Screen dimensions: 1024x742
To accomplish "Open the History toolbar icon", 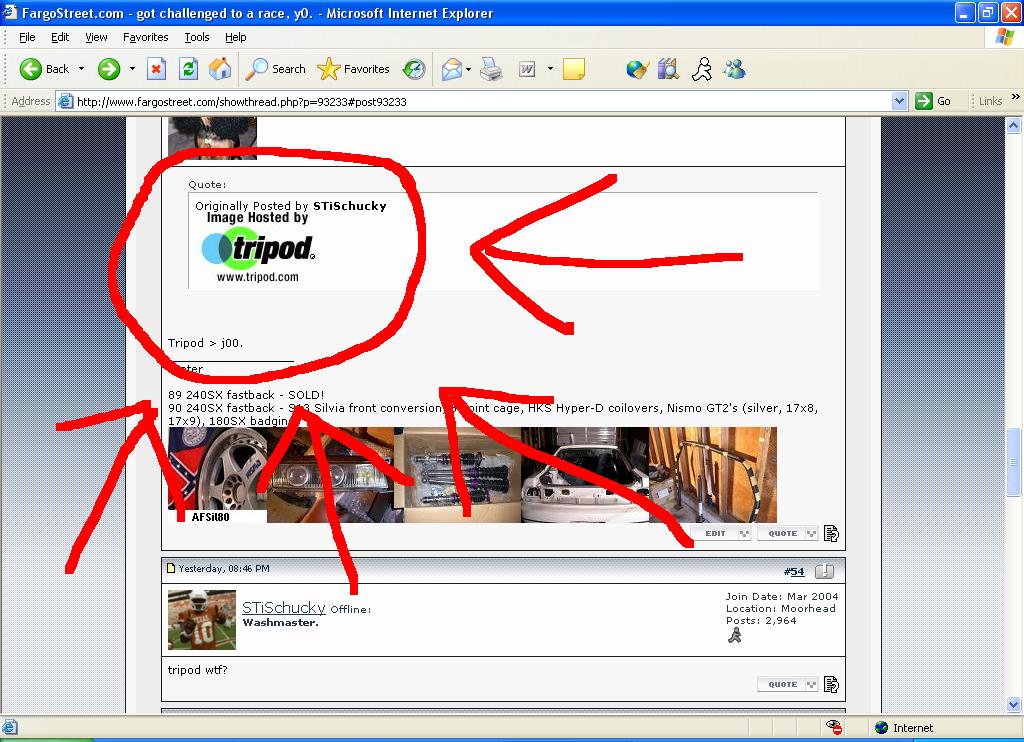I will 414,69.
